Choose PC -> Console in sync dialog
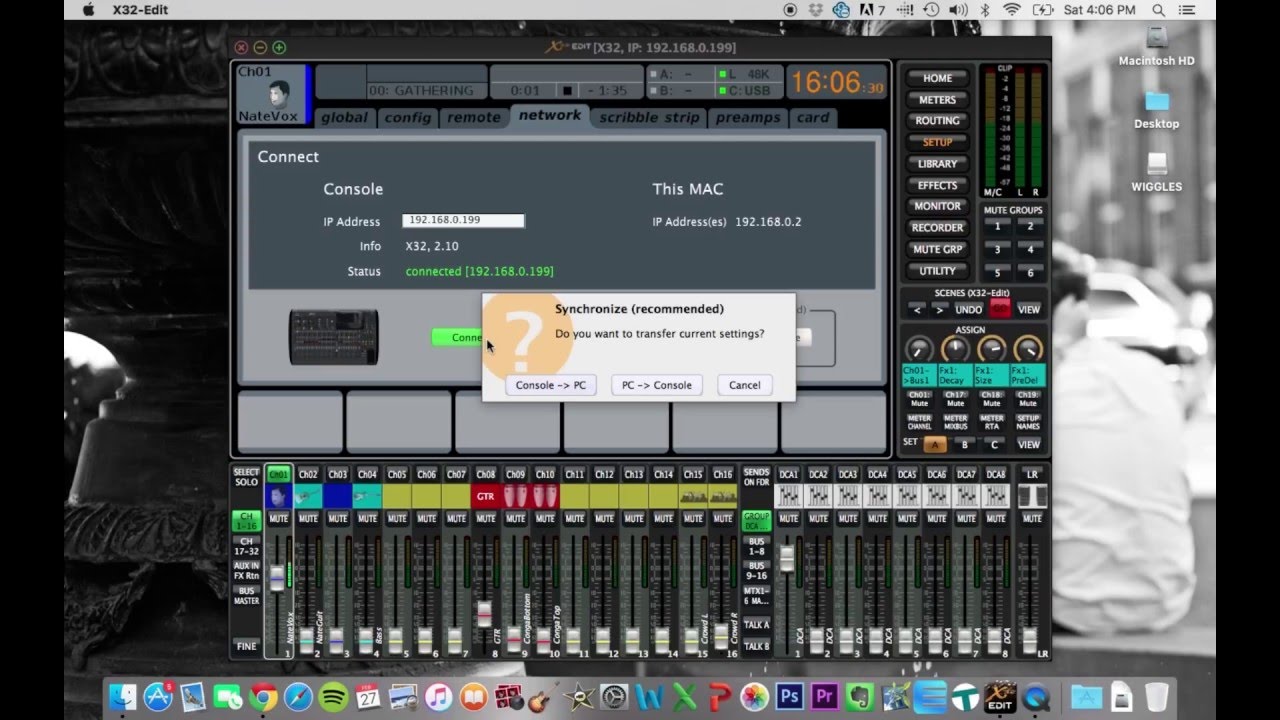Image resolution: width=1280 pixels, height=720 pixels. tap(656, 385)
